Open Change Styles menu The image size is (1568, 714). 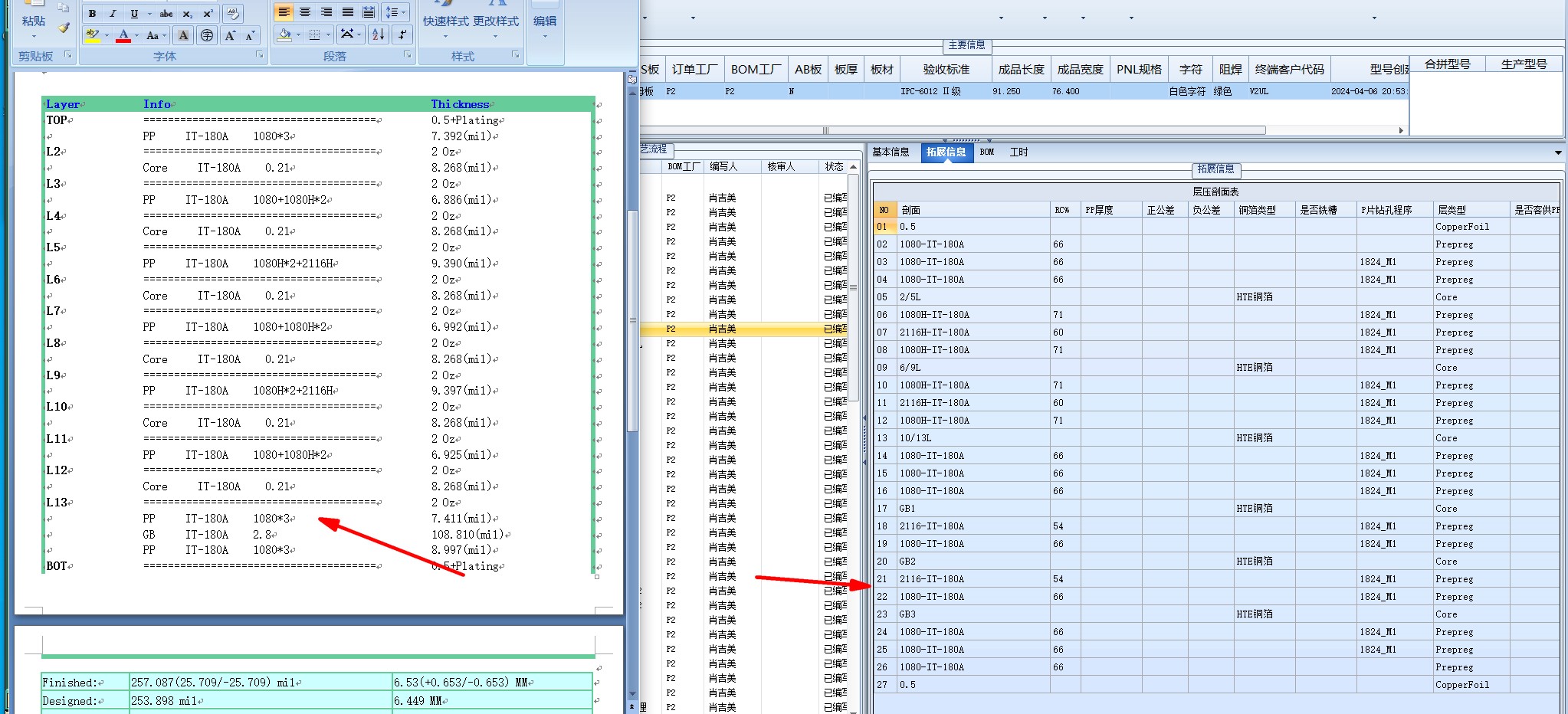(x=495, y=21)
